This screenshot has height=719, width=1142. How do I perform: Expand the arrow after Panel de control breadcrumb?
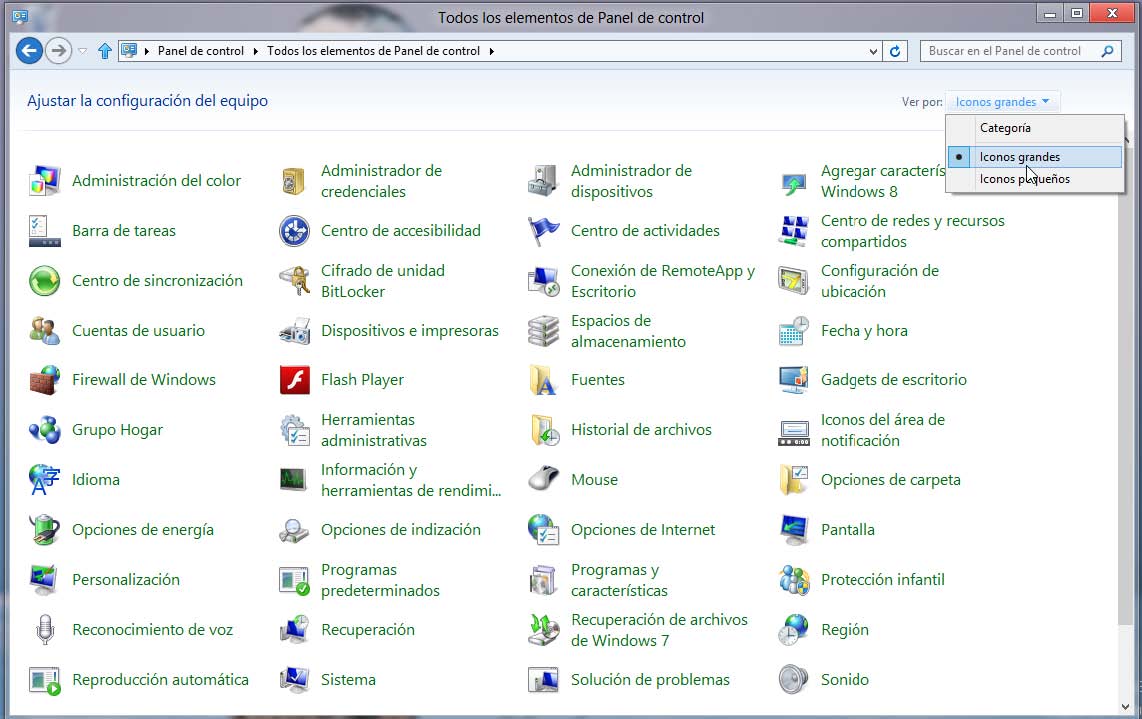pyautogui.click(x=256, y=51)
